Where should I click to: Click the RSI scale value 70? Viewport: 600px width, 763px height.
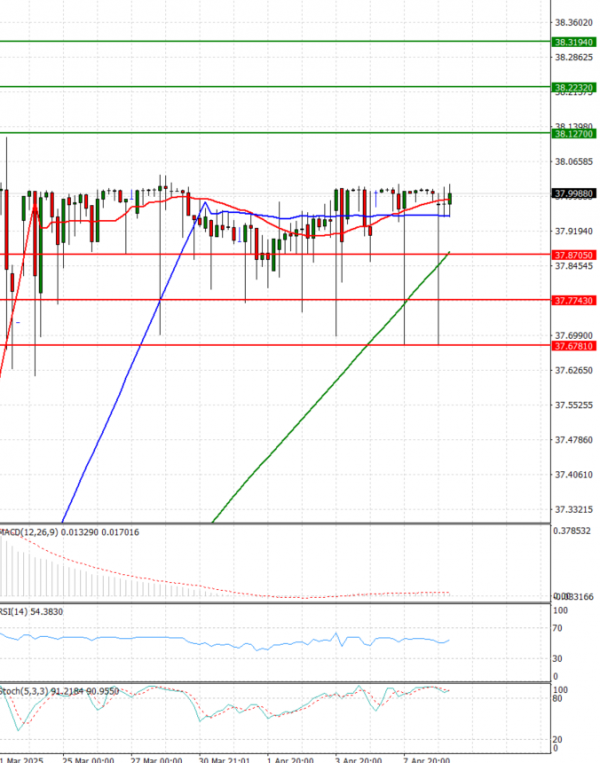(x=557, y=628)
